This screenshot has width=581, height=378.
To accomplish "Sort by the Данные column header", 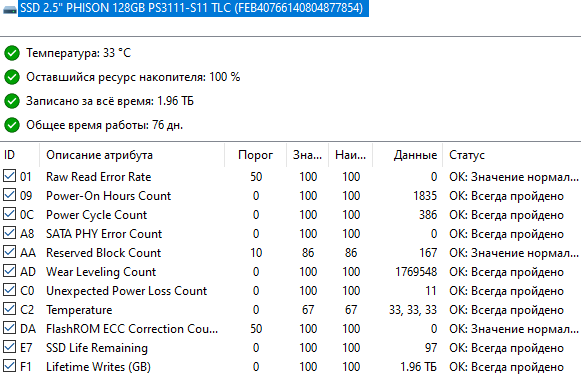I will tap(408, 155).
